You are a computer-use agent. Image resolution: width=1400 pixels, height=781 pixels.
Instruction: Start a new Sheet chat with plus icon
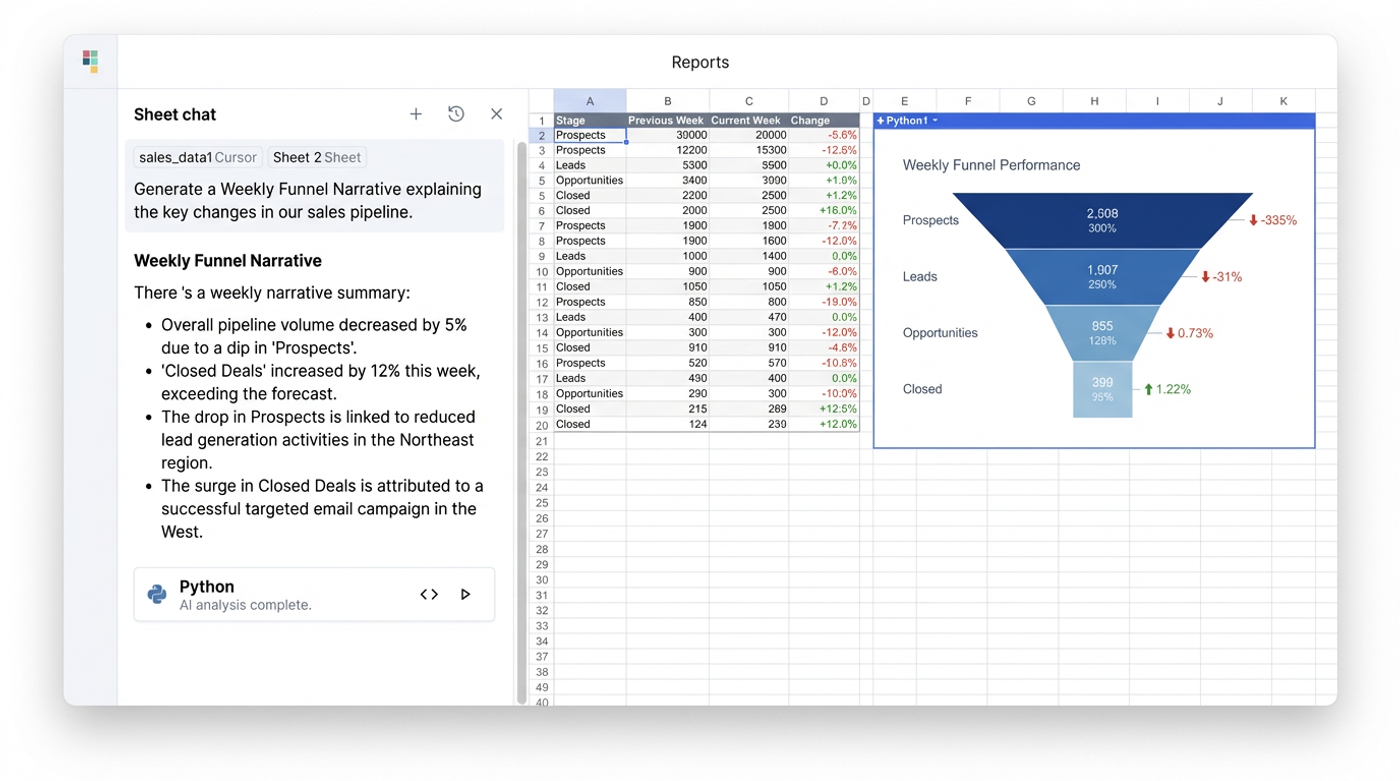pyautogui.click(x=416, y=114)
